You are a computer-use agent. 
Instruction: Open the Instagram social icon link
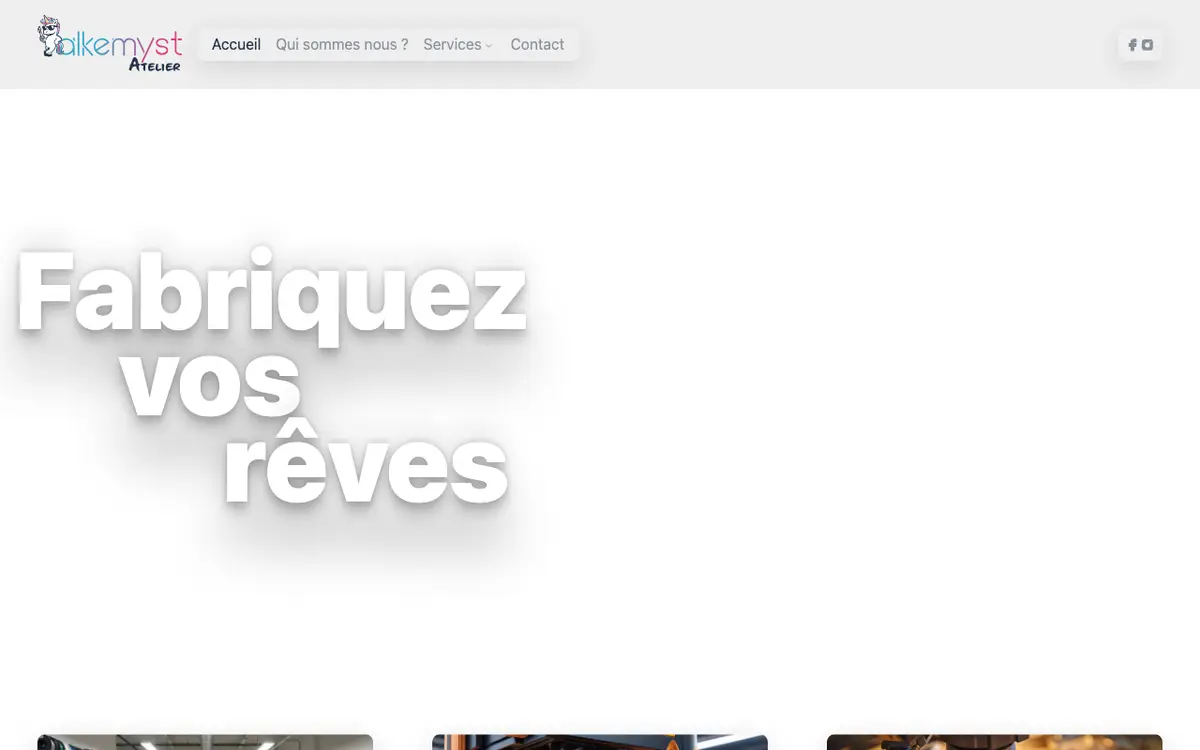point(1148,45)
